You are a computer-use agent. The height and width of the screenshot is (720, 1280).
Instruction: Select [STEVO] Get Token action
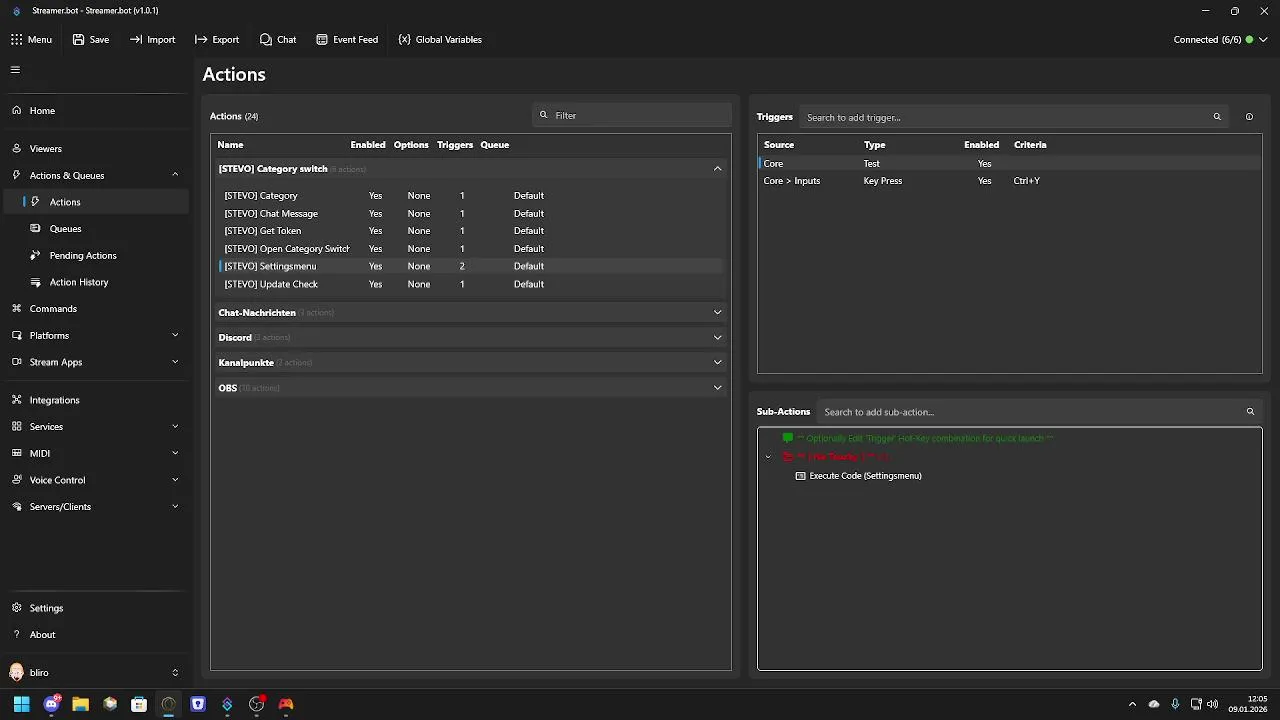click(x=469, y=231)
